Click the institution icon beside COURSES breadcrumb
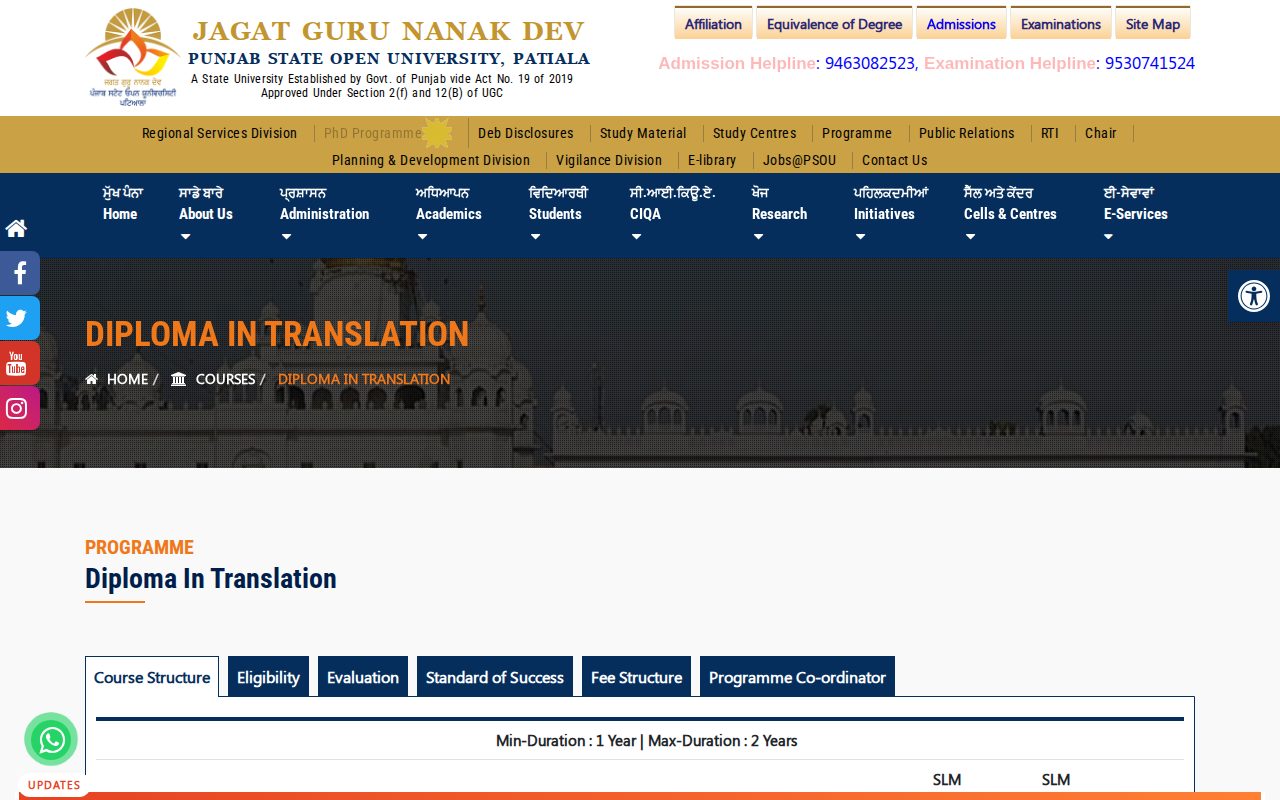The image size is (1280, 800). coord(178,379)
